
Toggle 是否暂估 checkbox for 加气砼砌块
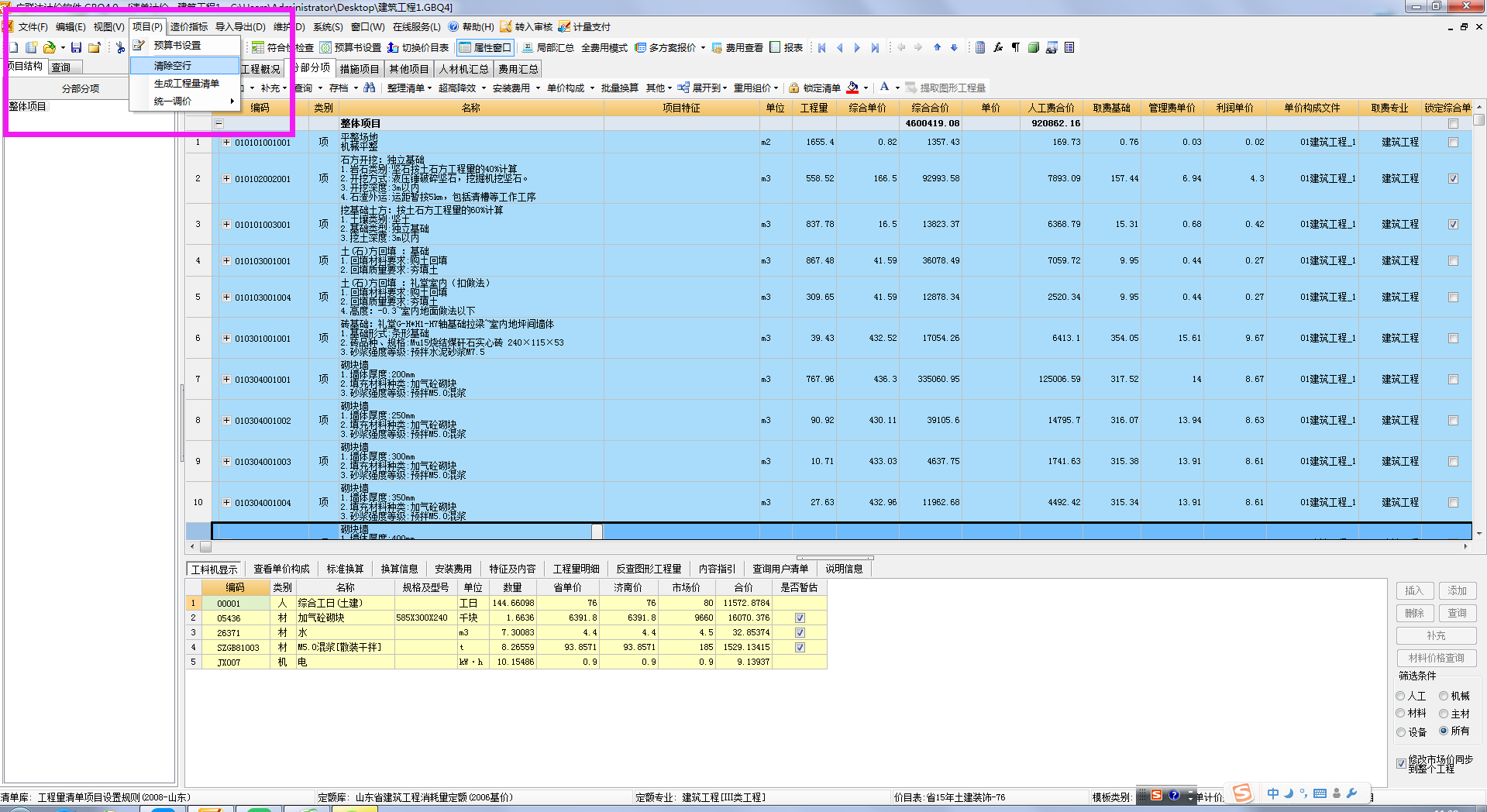(x=800, y=618)
